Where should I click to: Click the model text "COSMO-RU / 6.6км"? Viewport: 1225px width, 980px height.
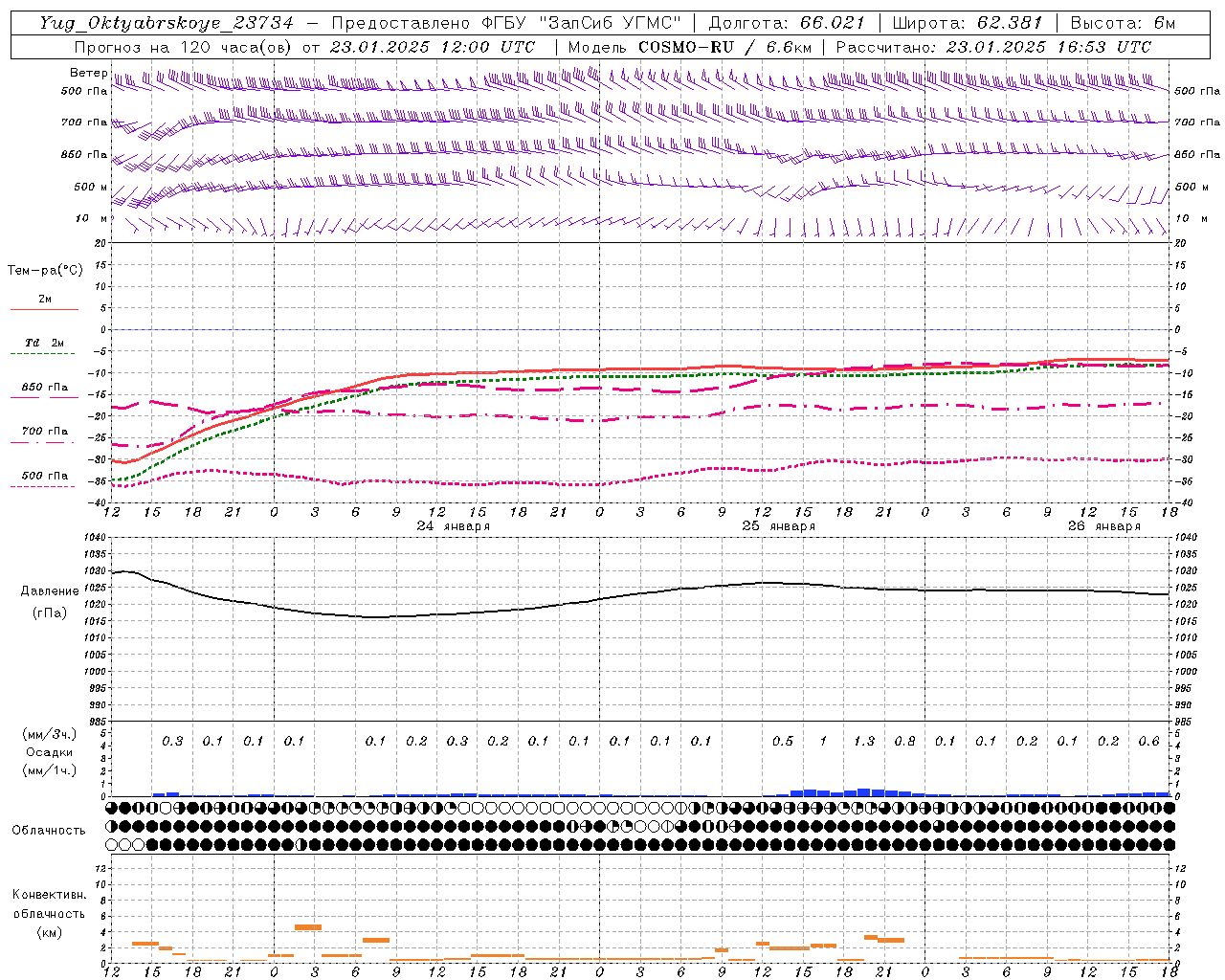pos(724,47)
